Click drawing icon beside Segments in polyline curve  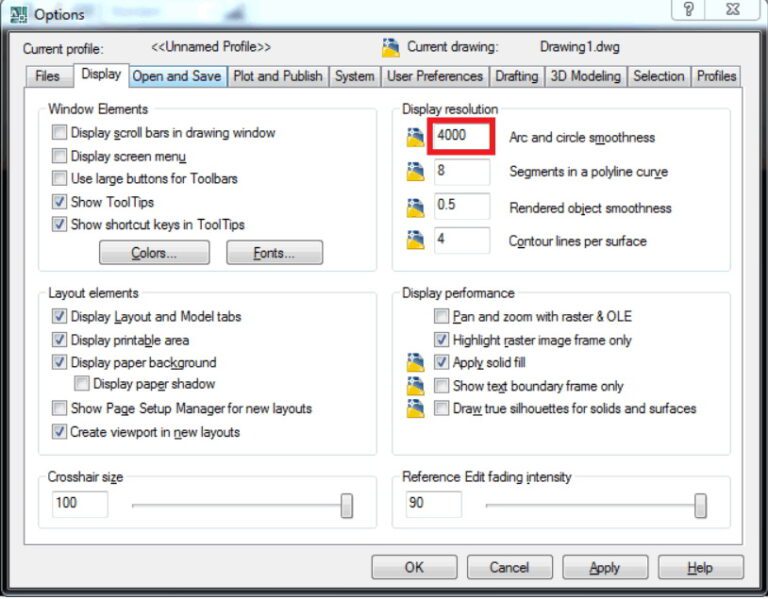click(415, 172)
